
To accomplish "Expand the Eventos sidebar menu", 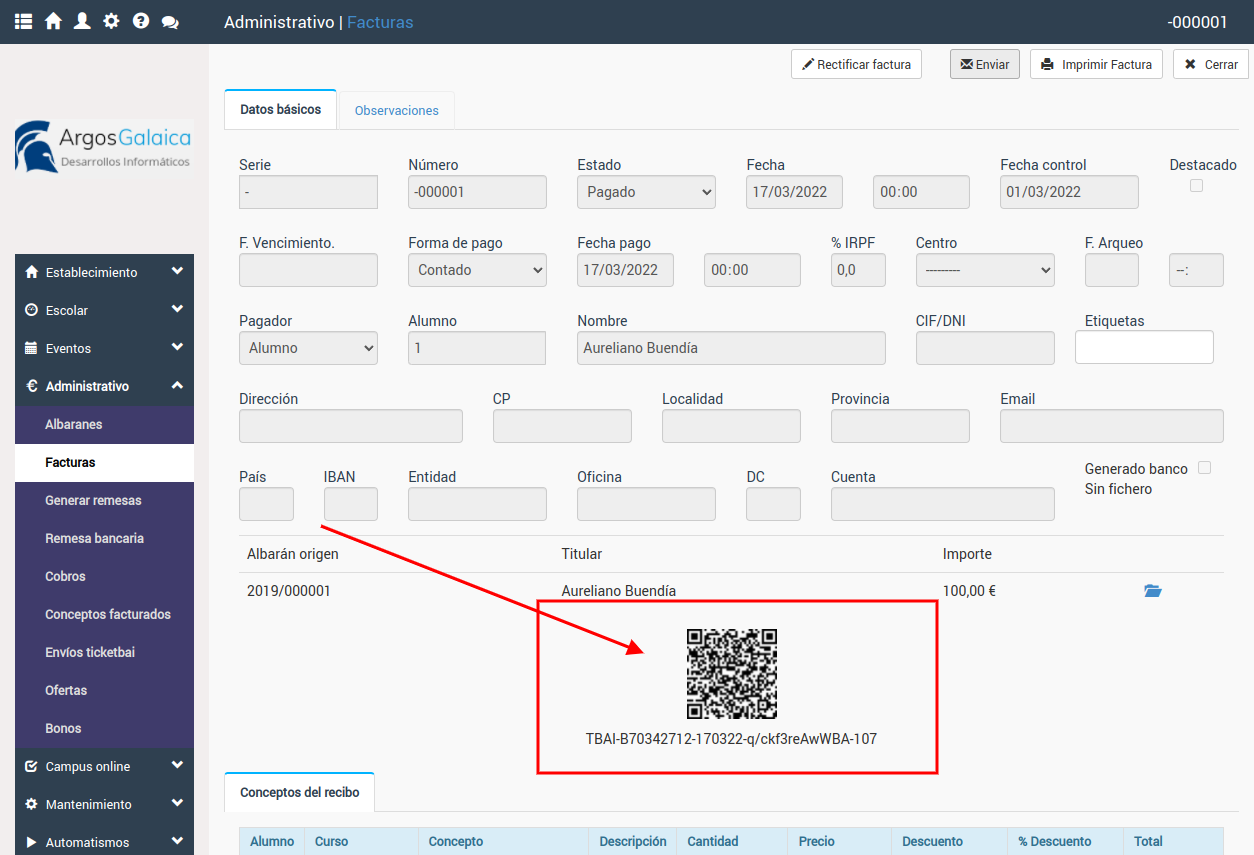I will tap(104, 348).
